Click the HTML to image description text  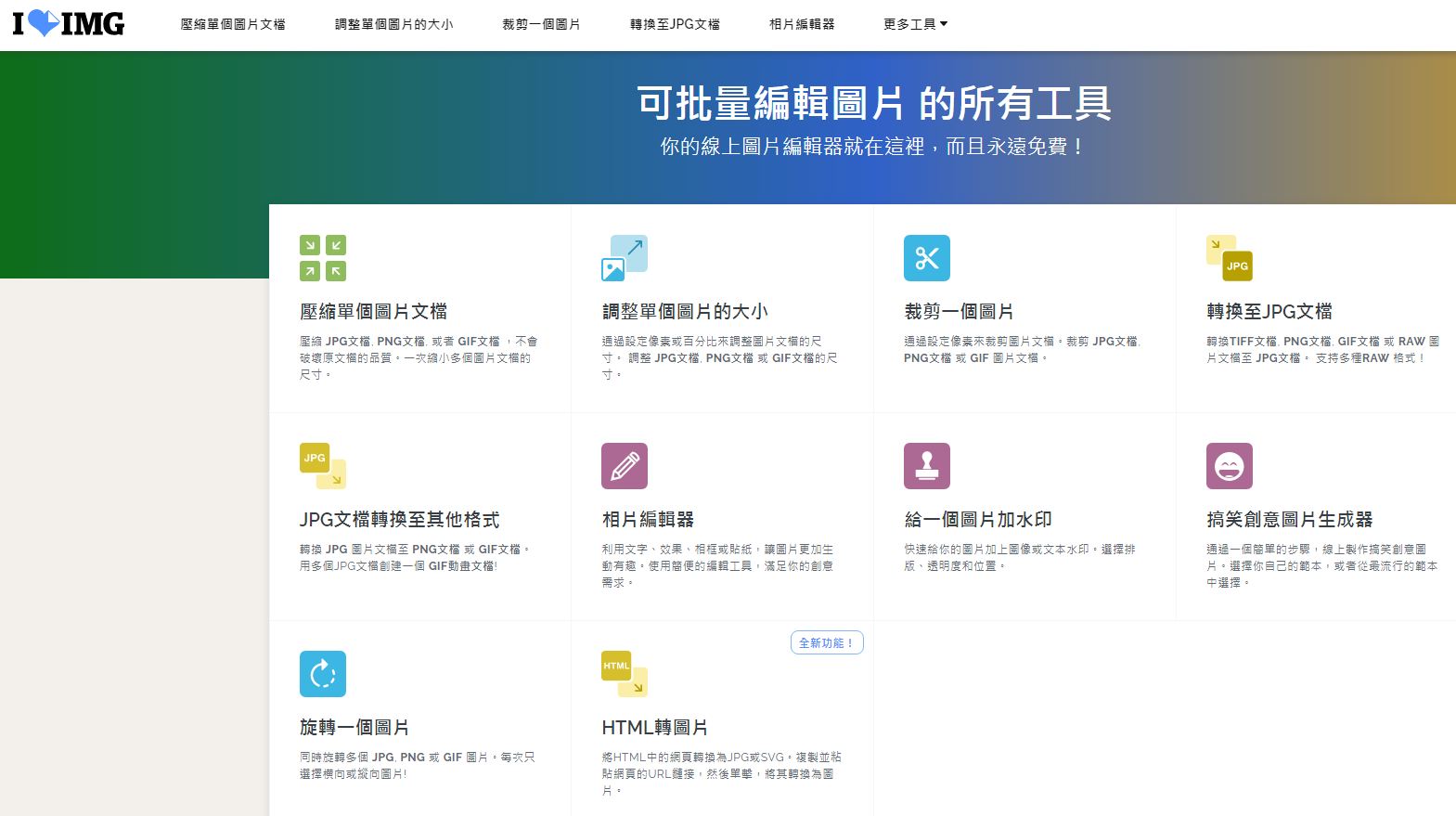pos(722,773)
